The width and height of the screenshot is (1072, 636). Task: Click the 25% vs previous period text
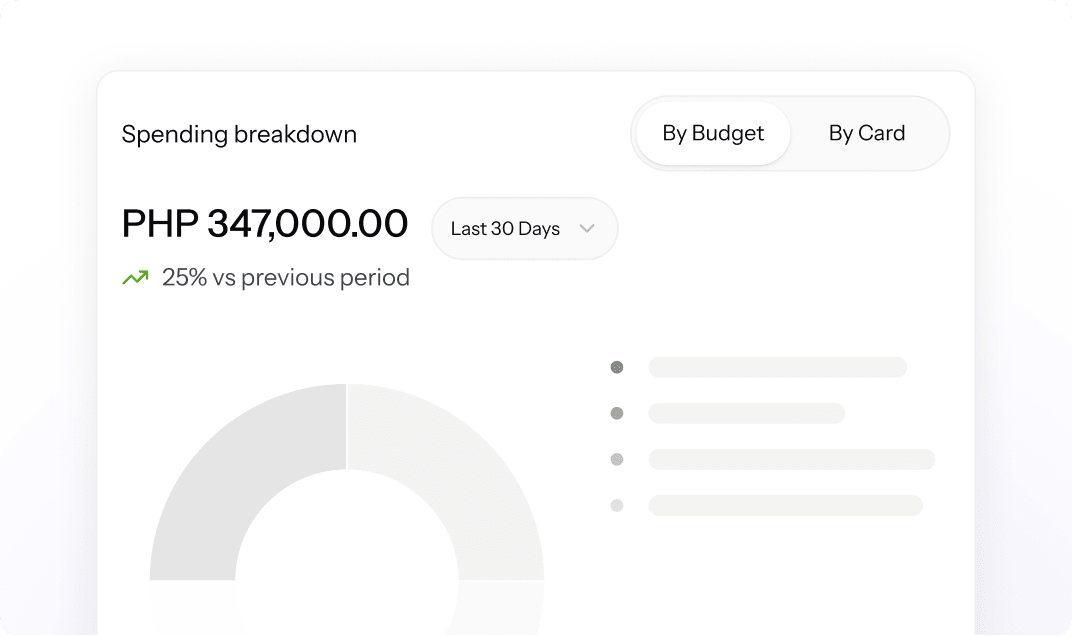click(x=286, y=278)
